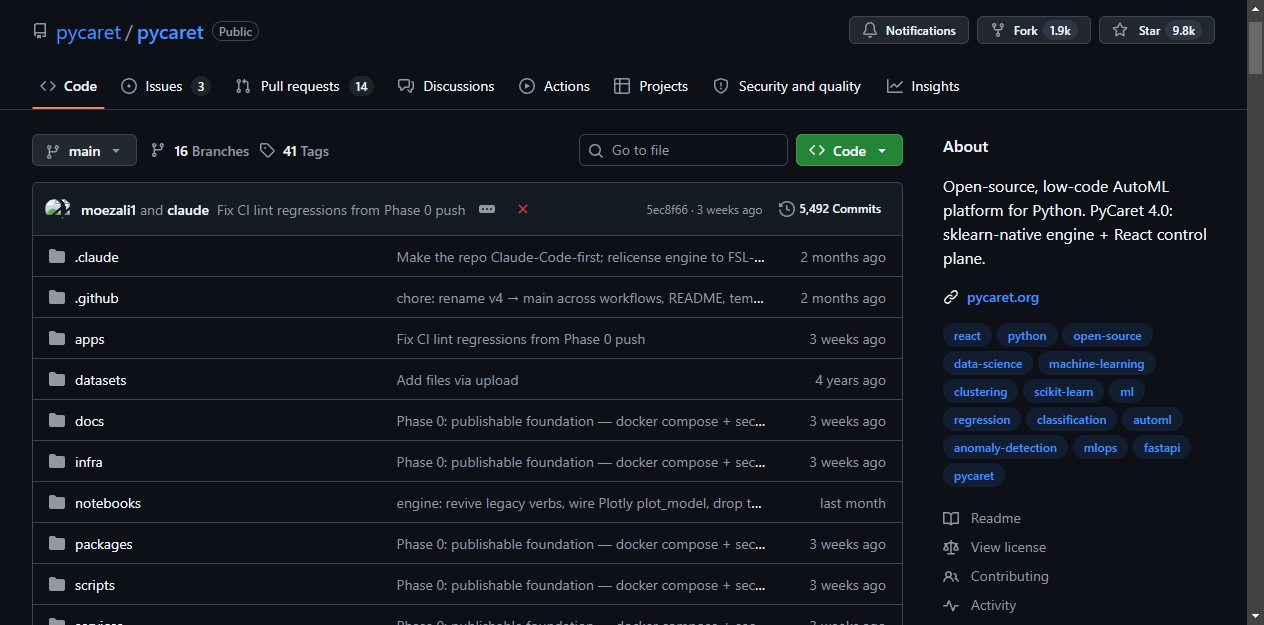Open the notebooks folder

108,503
